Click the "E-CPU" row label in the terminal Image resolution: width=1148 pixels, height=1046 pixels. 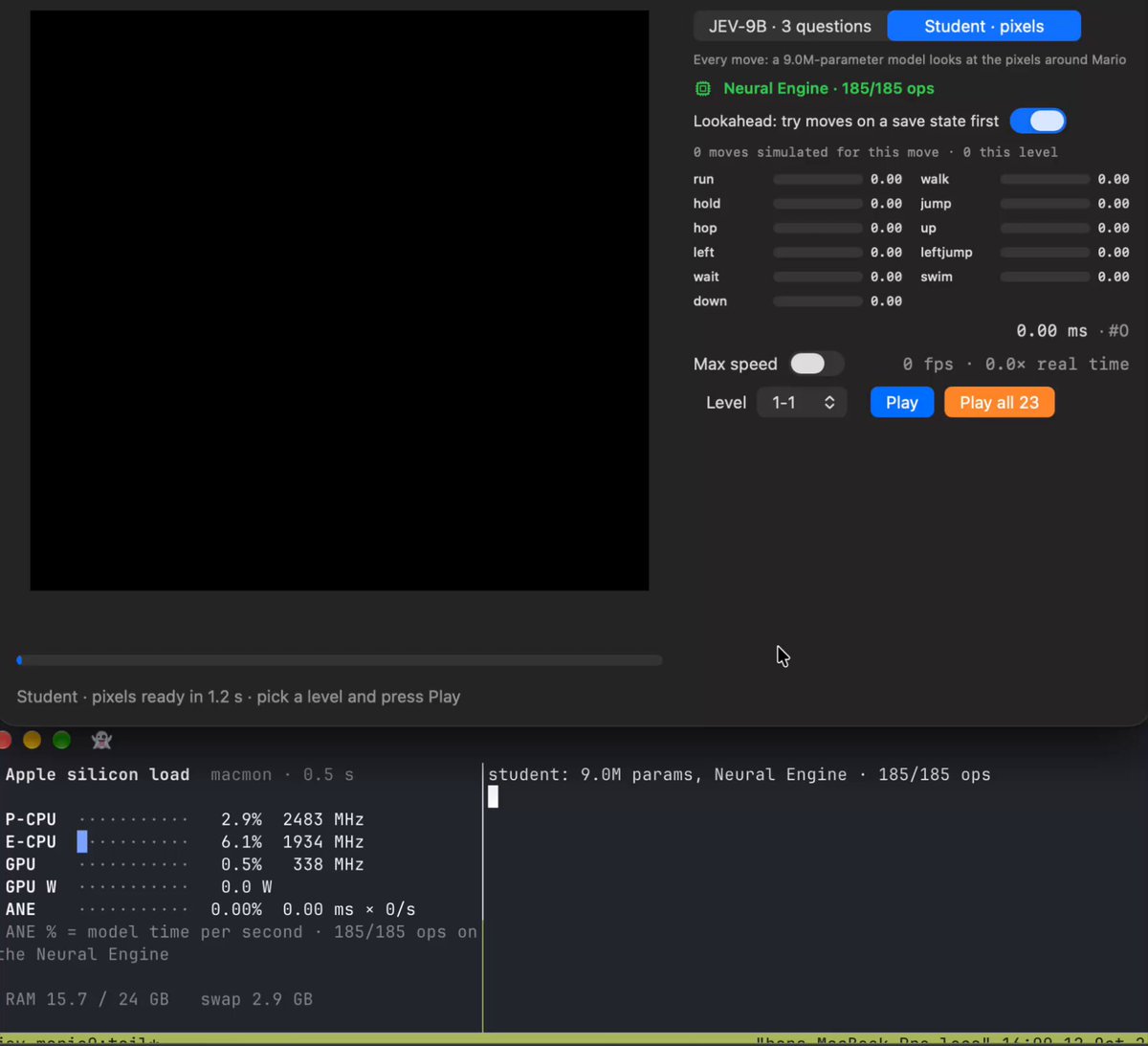[31, 842]
